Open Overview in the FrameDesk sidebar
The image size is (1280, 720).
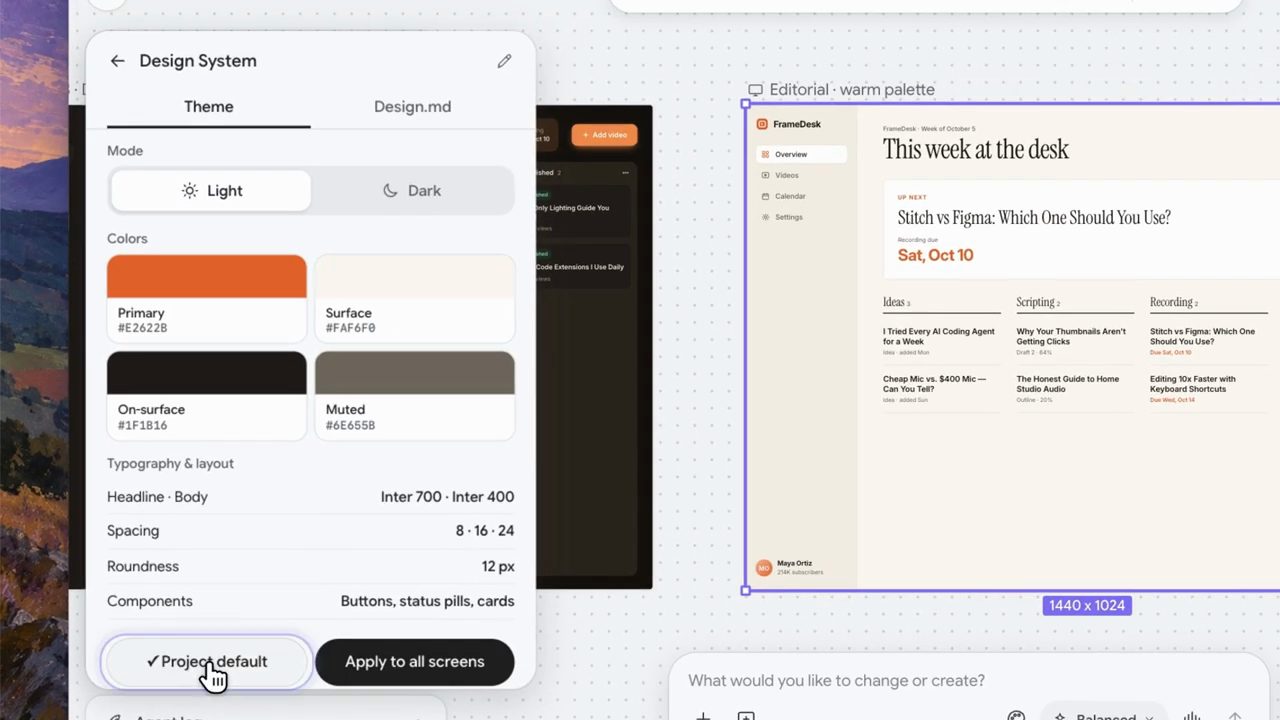(x=801, y=154)
